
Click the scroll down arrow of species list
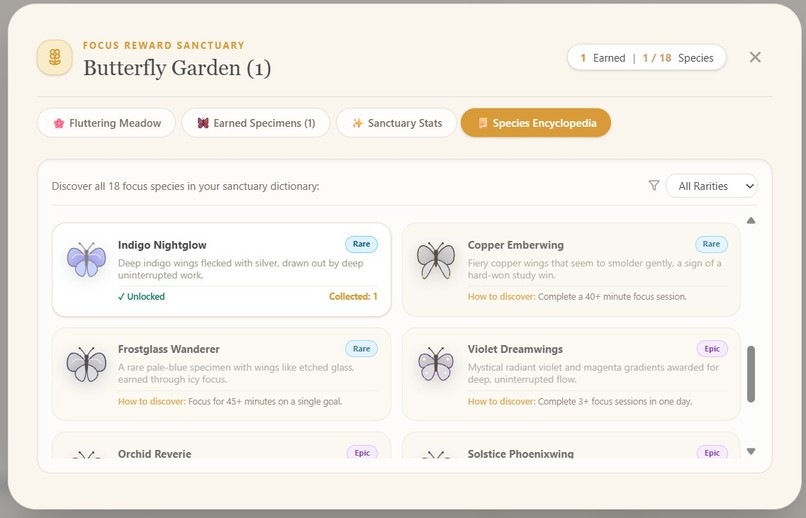pos(750,451)
